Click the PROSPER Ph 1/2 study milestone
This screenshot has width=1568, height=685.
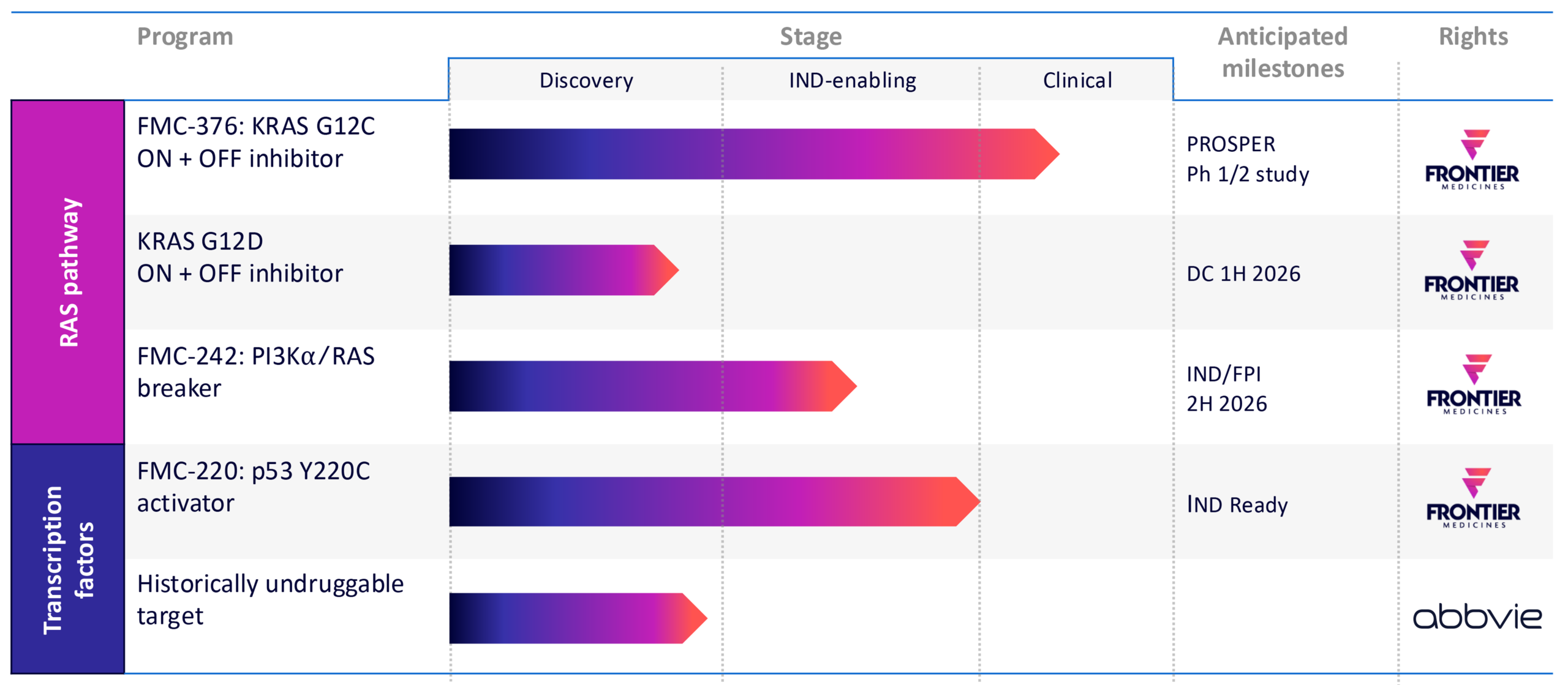click(x=1247, y=159)
